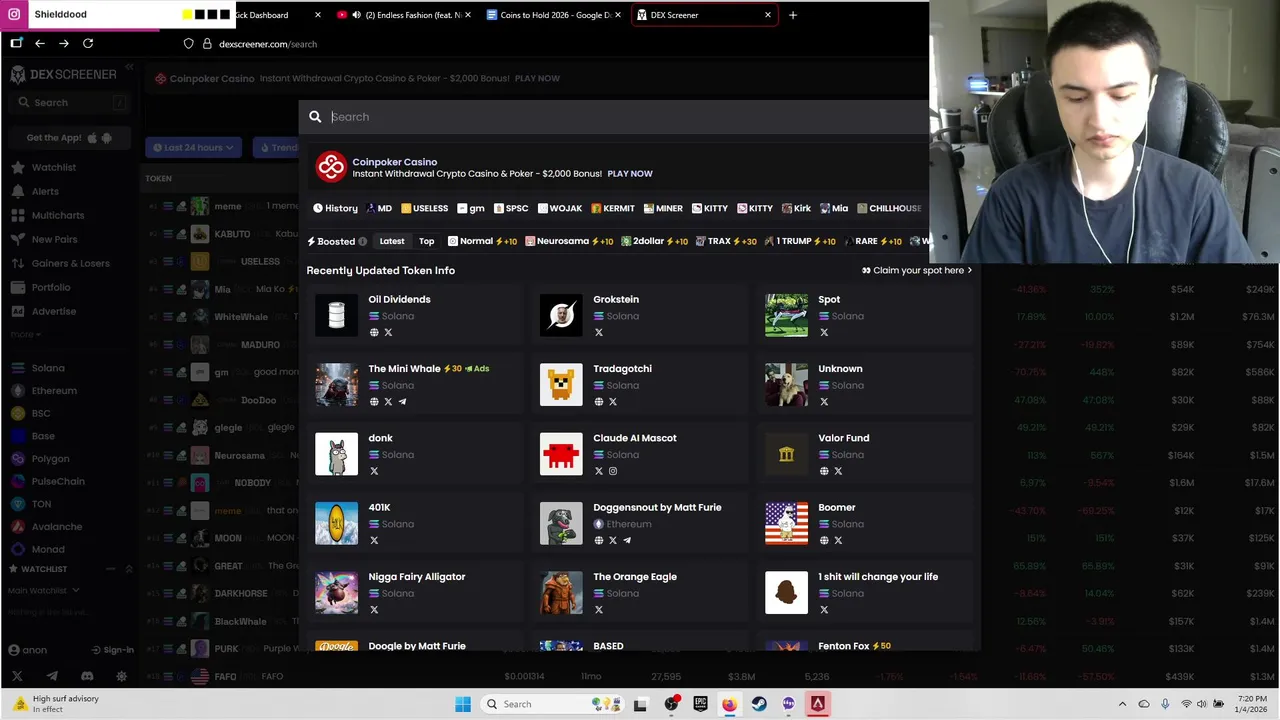Click the X social icon in sidebar footer
The image size is (1280, 720).
click(17, 677)
